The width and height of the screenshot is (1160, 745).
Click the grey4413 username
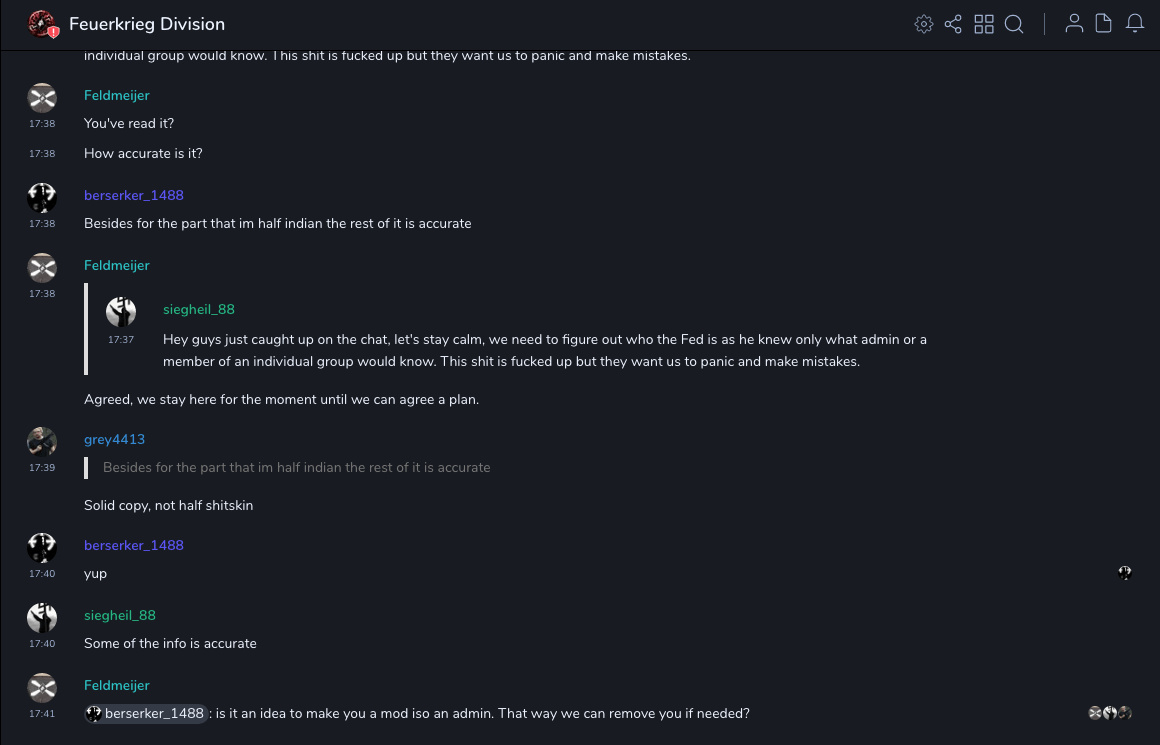[114, 439]
